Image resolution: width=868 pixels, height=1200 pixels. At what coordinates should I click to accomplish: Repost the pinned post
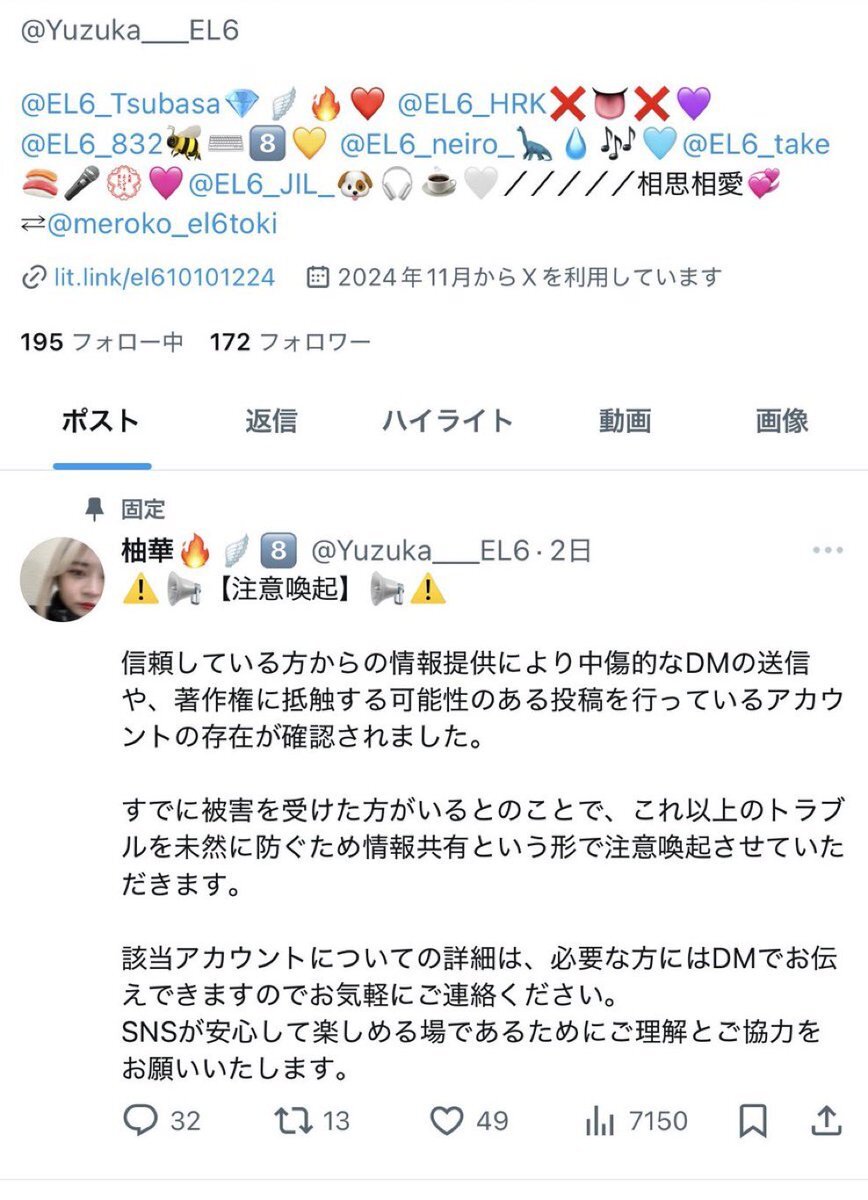[x=295, y=1121]
